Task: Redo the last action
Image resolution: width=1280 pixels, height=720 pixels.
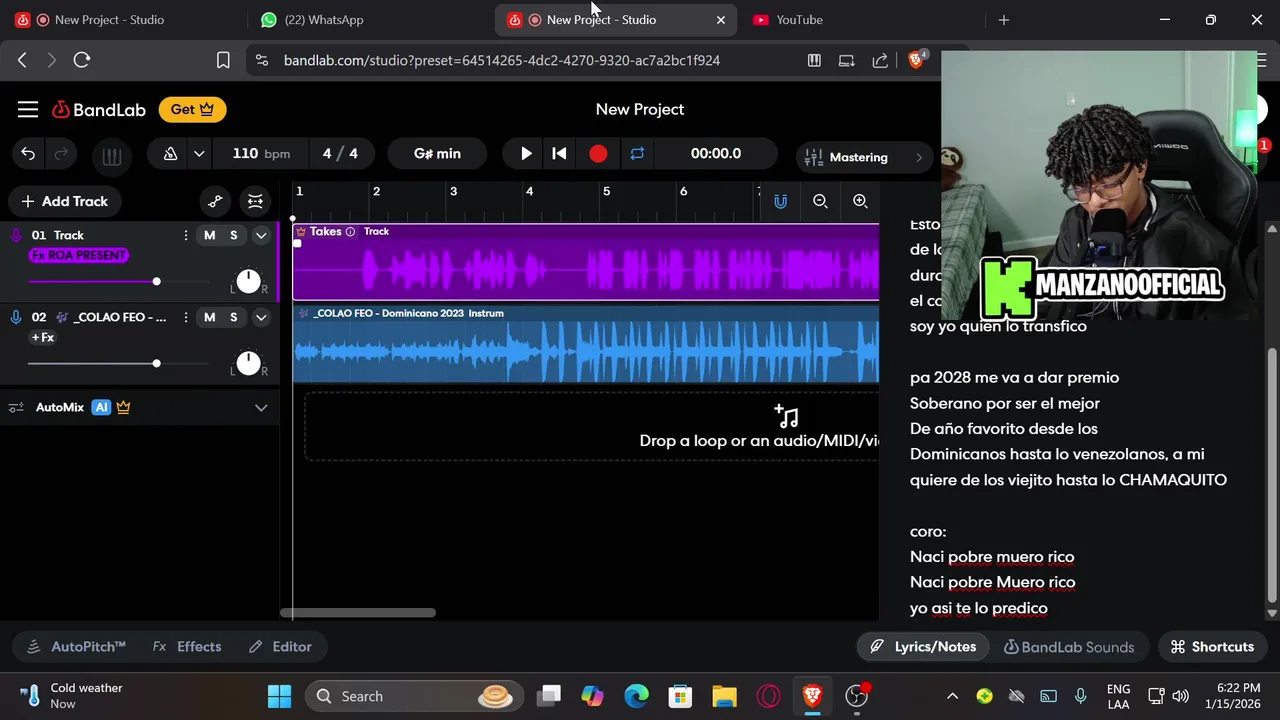Action: pos(61,154)
